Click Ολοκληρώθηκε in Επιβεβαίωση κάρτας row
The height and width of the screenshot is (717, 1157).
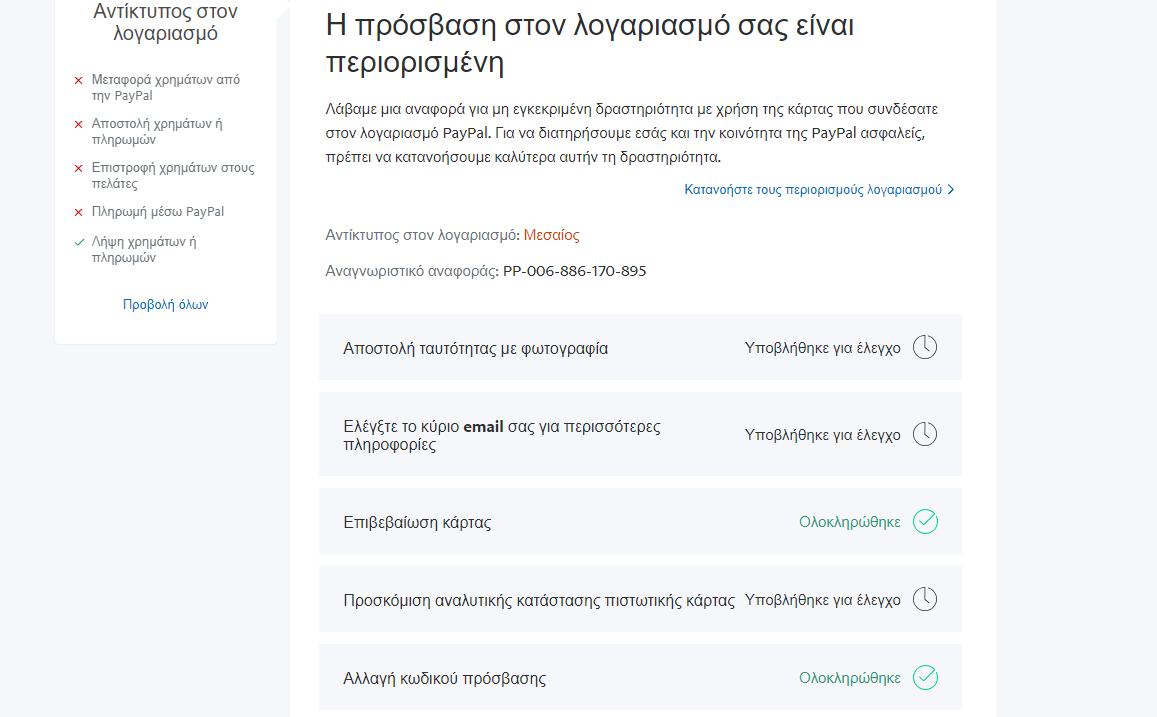849,522
